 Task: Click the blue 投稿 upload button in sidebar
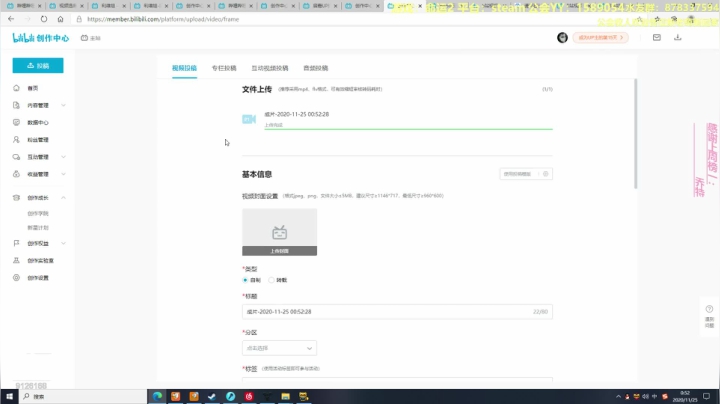(38, 66)
